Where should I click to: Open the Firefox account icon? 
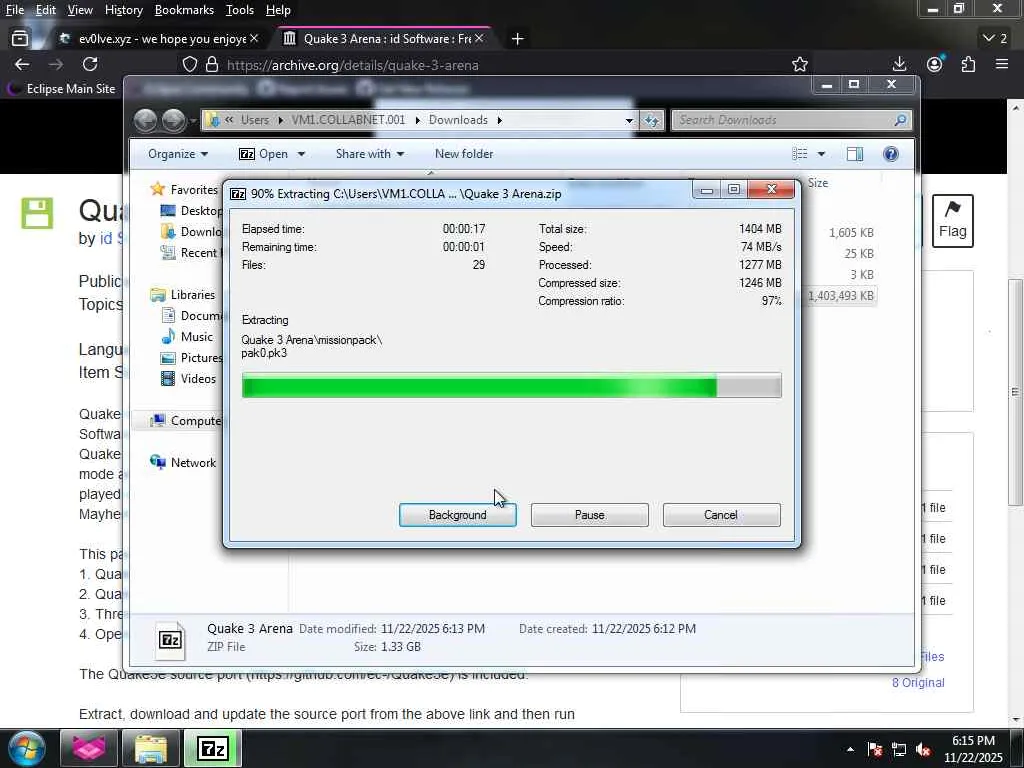(935, 64)
